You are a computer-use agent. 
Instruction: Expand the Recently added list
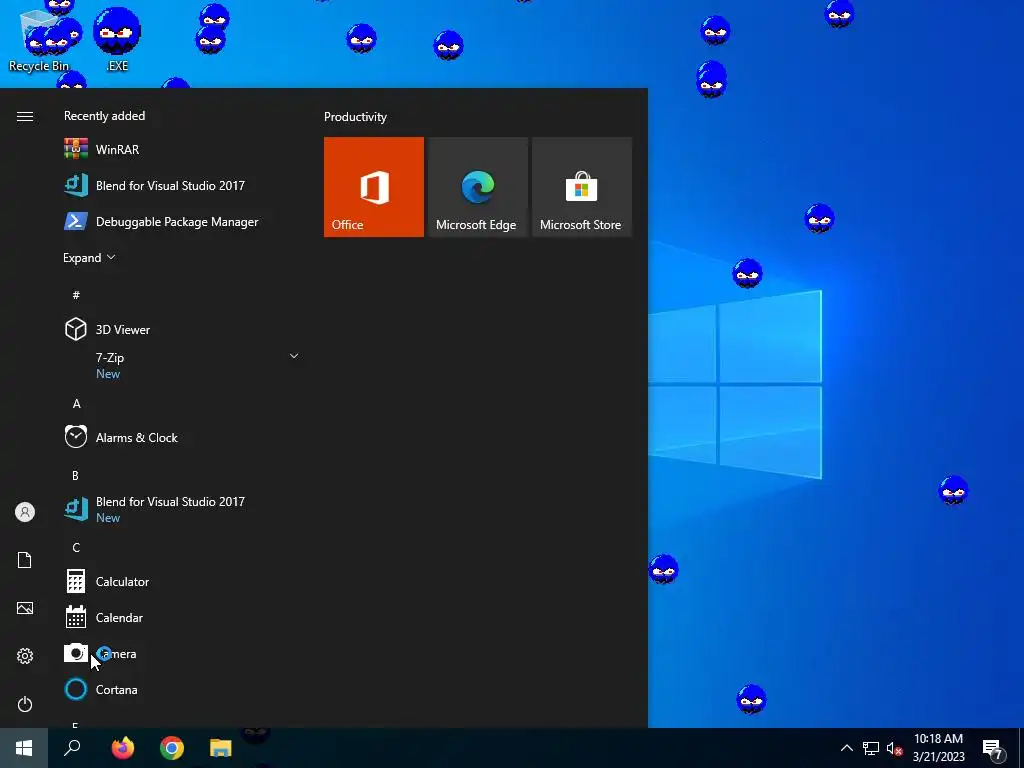point(89,258)
